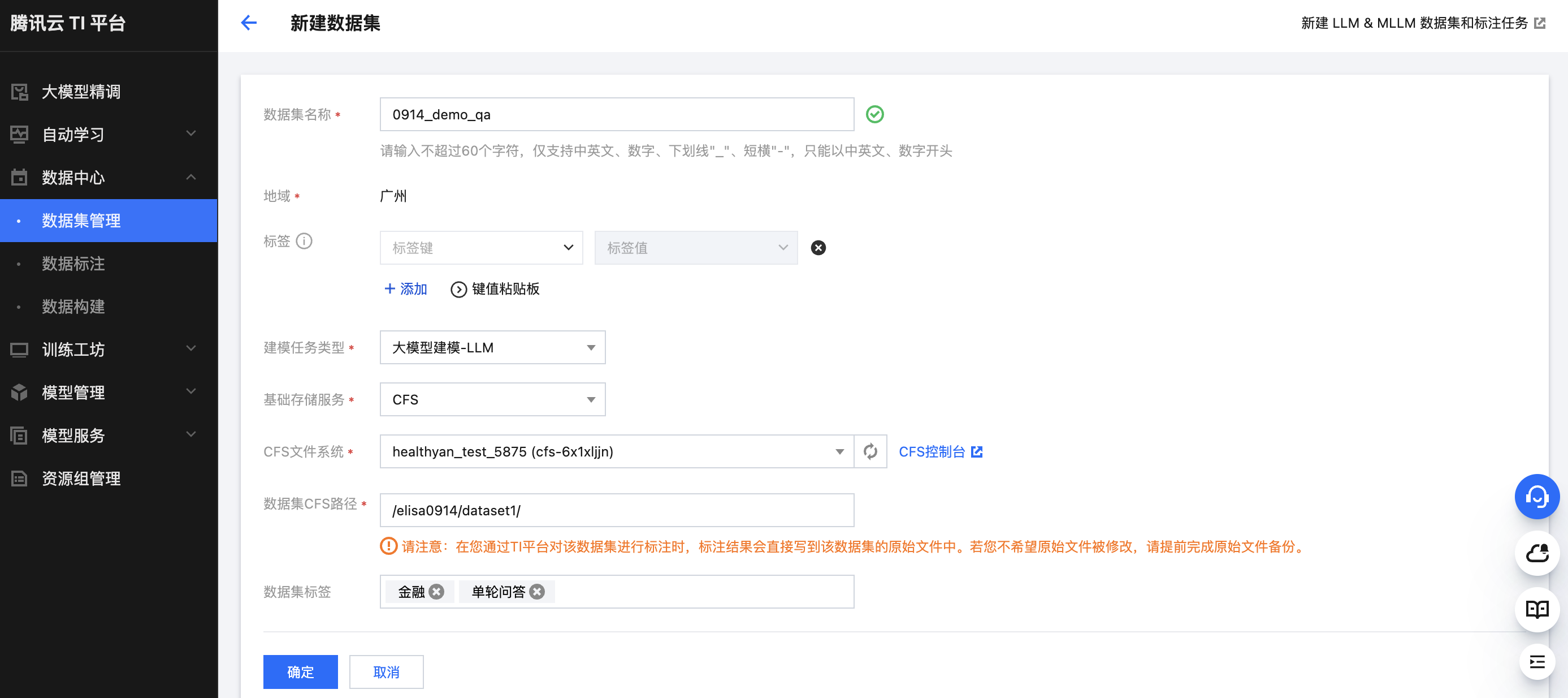
Task: Remove the tag row with the X icon
Action: (x=818, y=248)
